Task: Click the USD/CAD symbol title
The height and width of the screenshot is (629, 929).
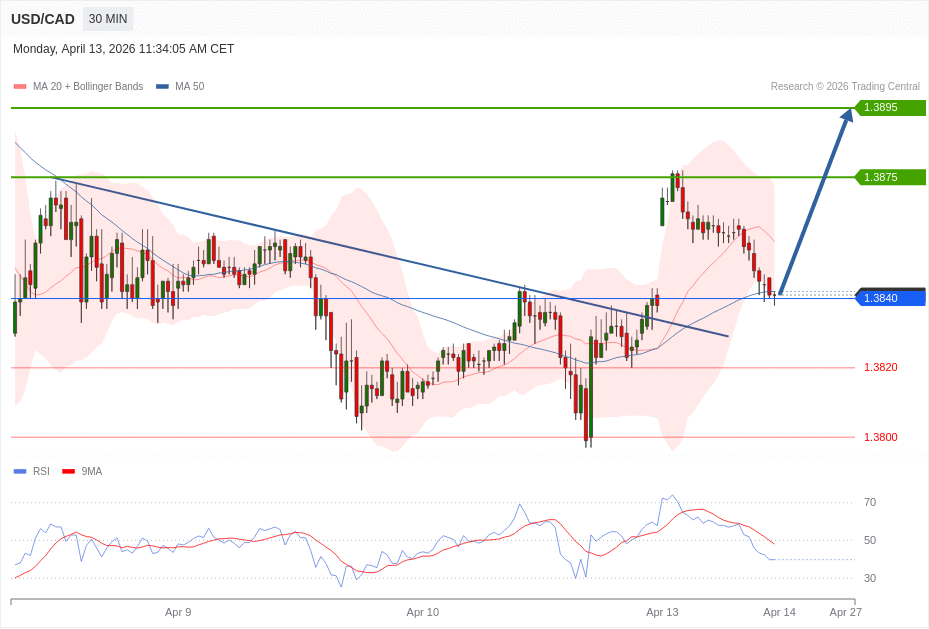Action: [43, 19]
